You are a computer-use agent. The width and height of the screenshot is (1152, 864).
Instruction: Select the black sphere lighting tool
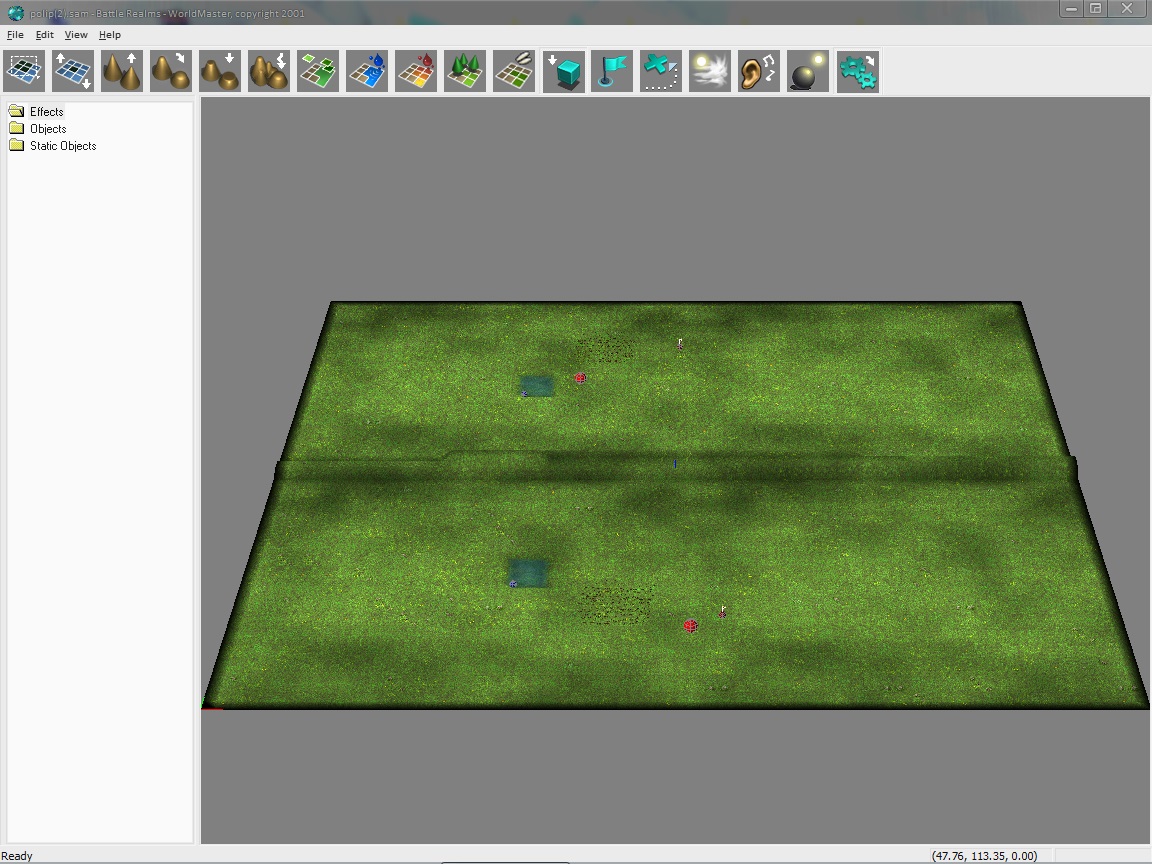point(808,71)
